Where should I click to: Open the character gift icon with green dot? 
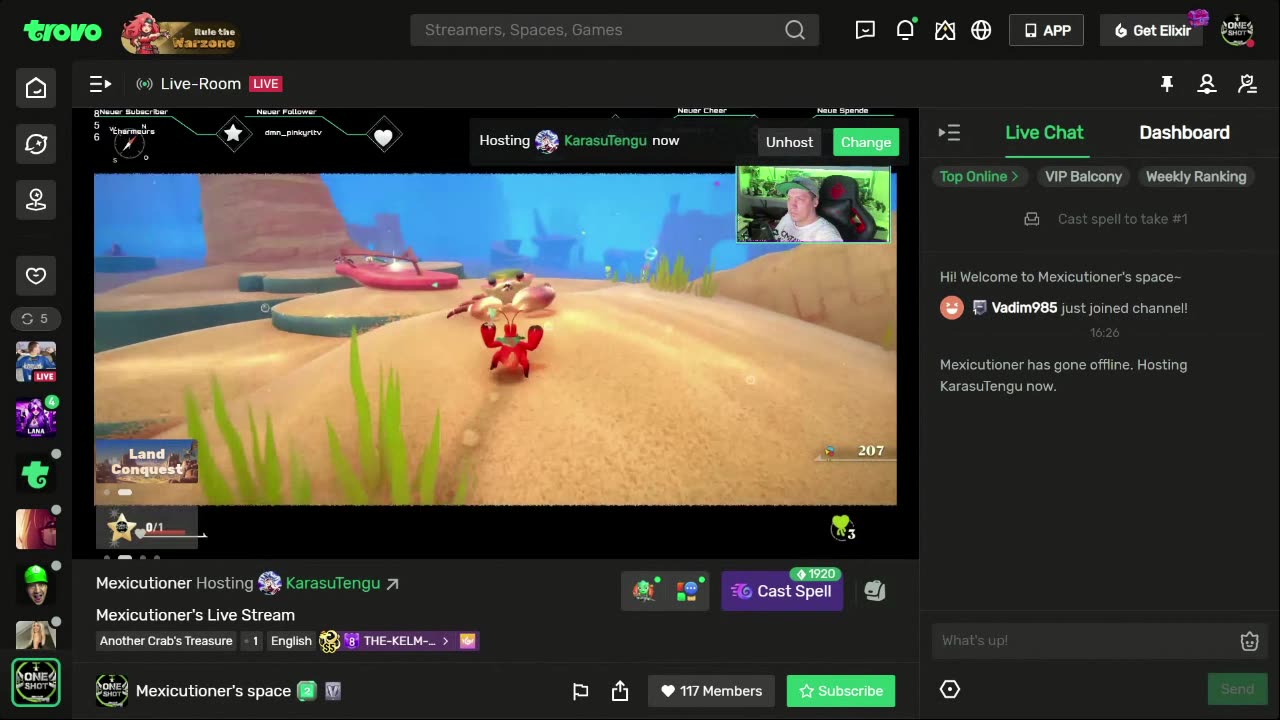(x=645, y=591)
